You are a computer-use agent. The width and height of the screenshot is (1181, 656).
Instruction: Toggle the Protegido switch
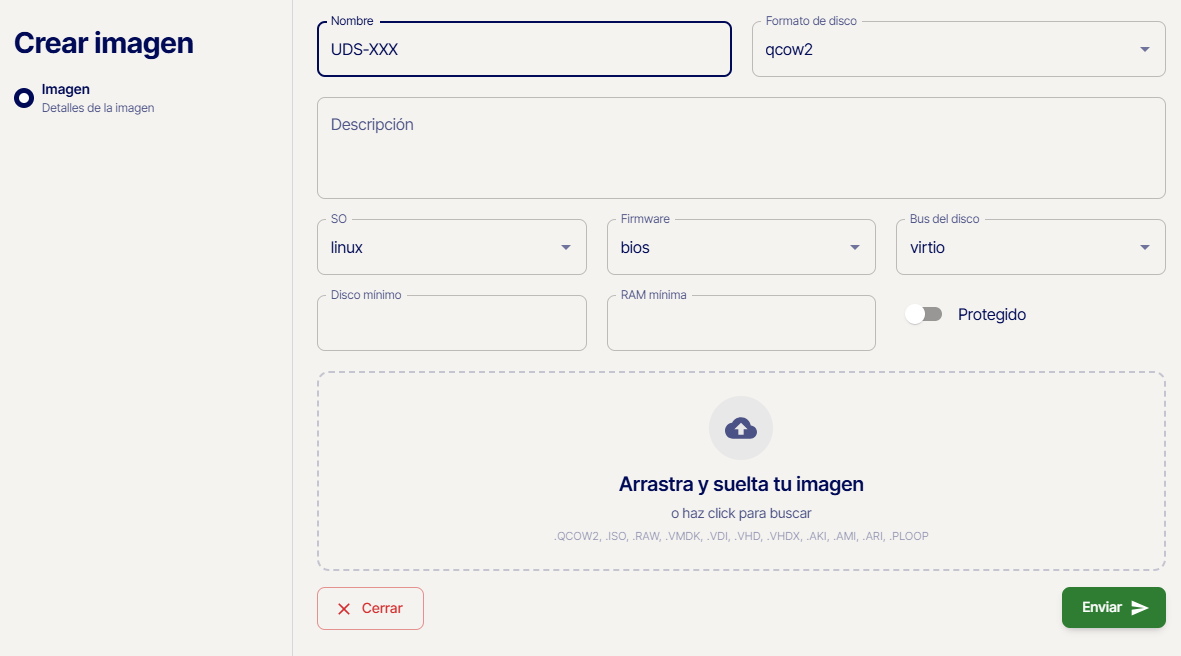click(923, 314)
